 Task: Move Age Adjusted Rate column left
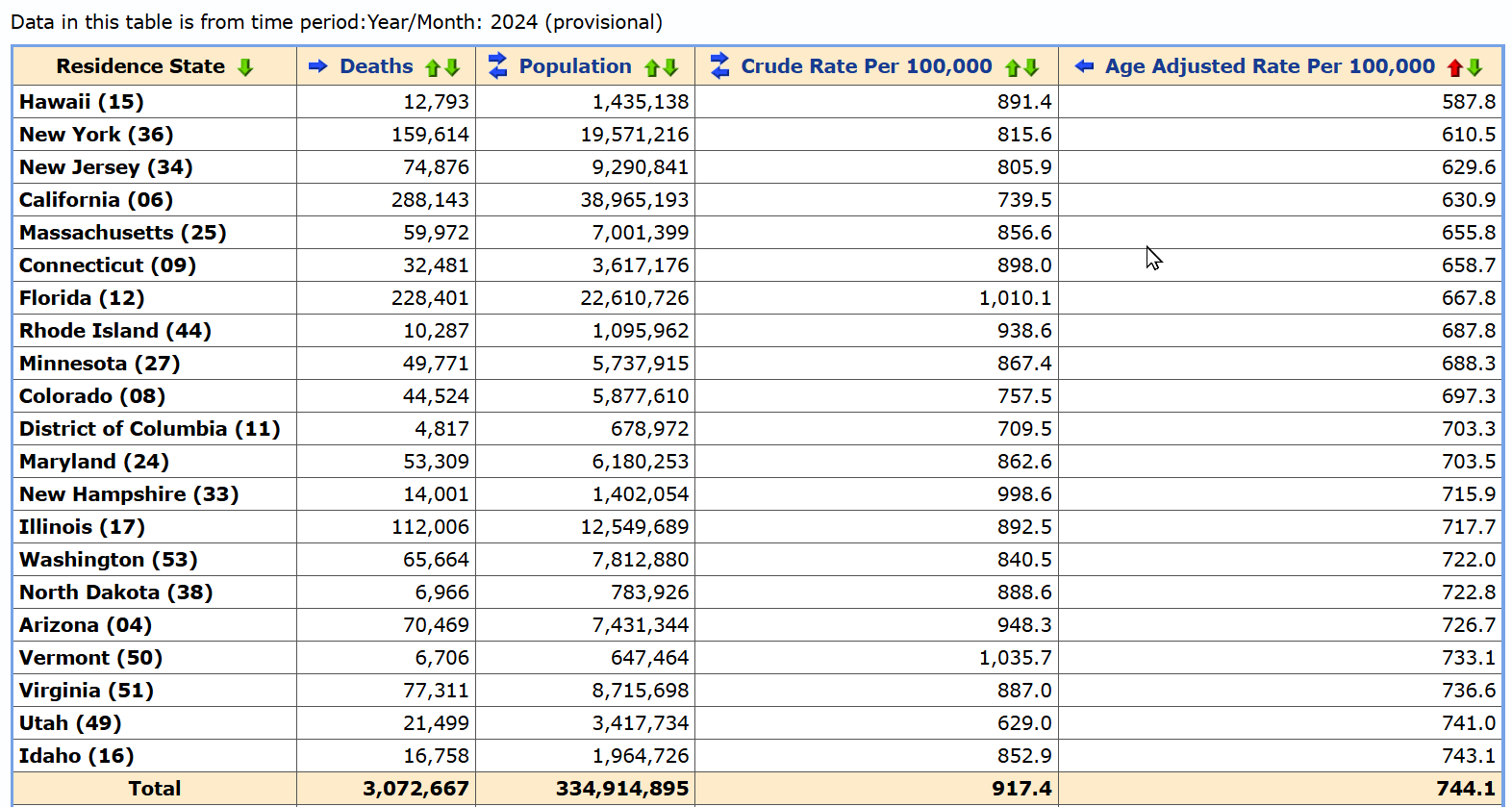pyautogui.click(x=1084, y=66)
